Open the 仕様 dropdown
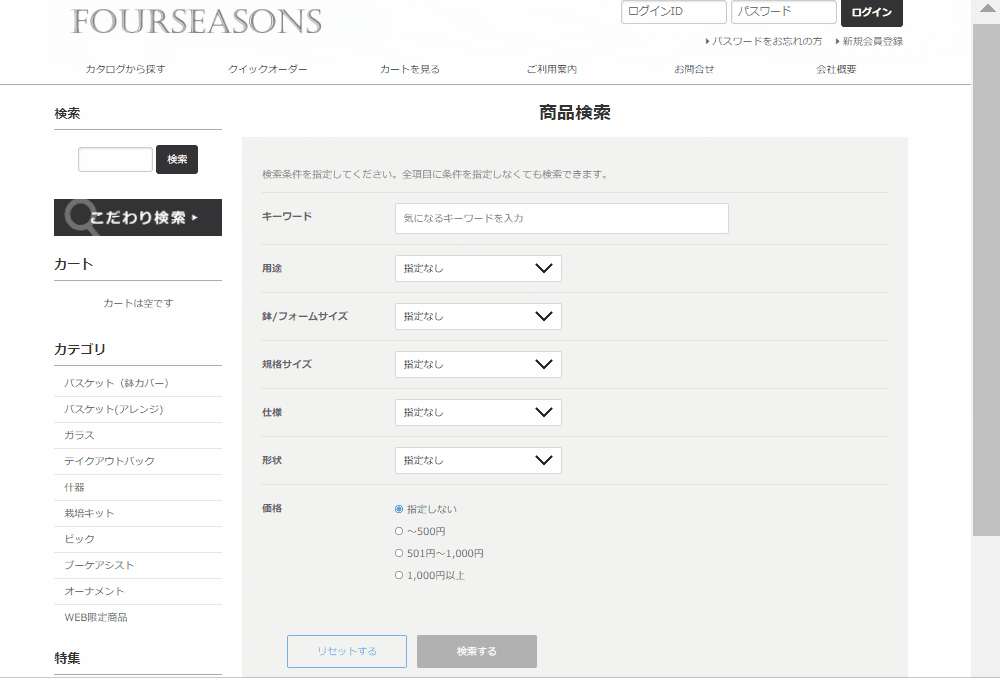The width and height of the screenshot is (1000, 678). (478, 412)
